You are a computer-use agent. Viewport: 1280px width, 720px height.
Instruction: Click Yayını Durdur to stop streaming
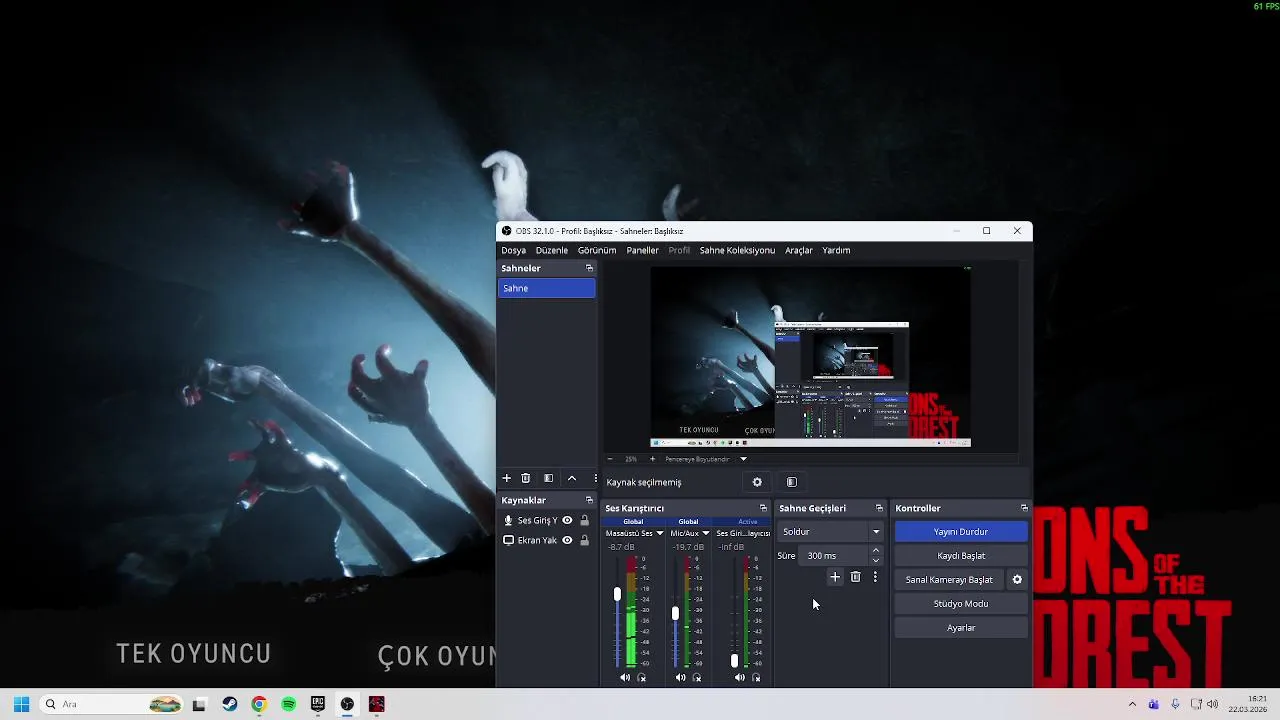pyautogui.click(x=961, y=532)
